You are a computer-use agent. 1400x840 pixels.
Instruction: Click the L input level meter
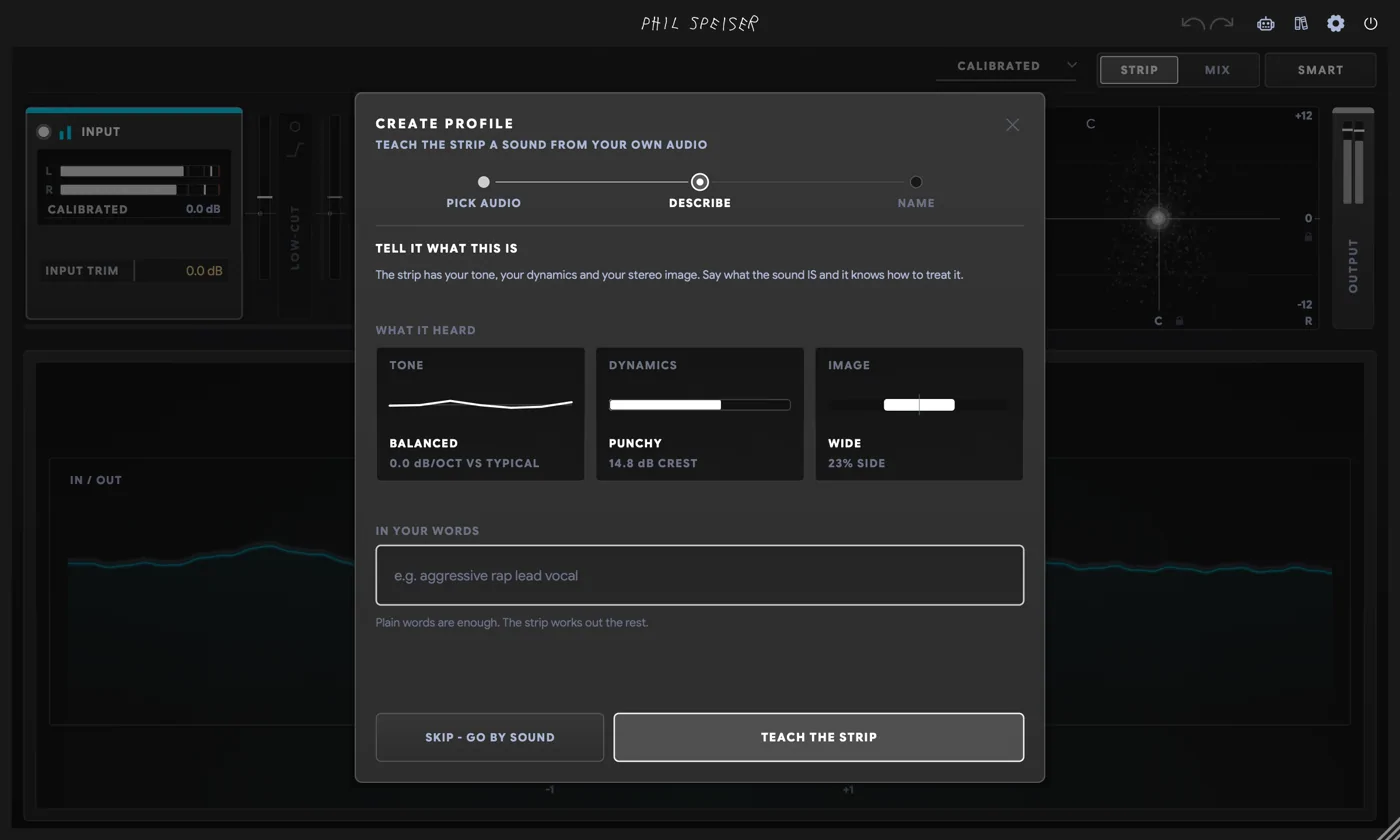point(139,171)
